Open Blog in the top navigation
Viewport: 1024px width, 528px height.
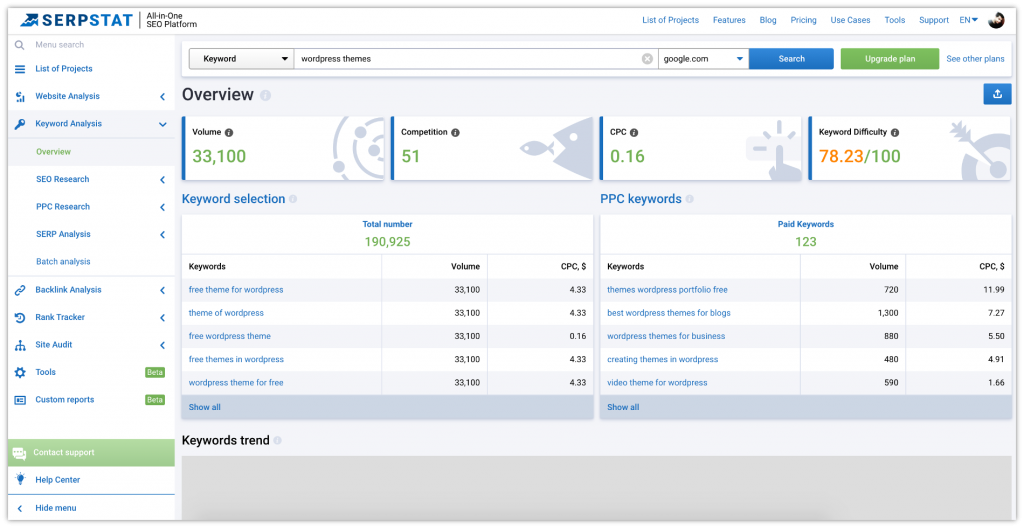coord(768,20)
